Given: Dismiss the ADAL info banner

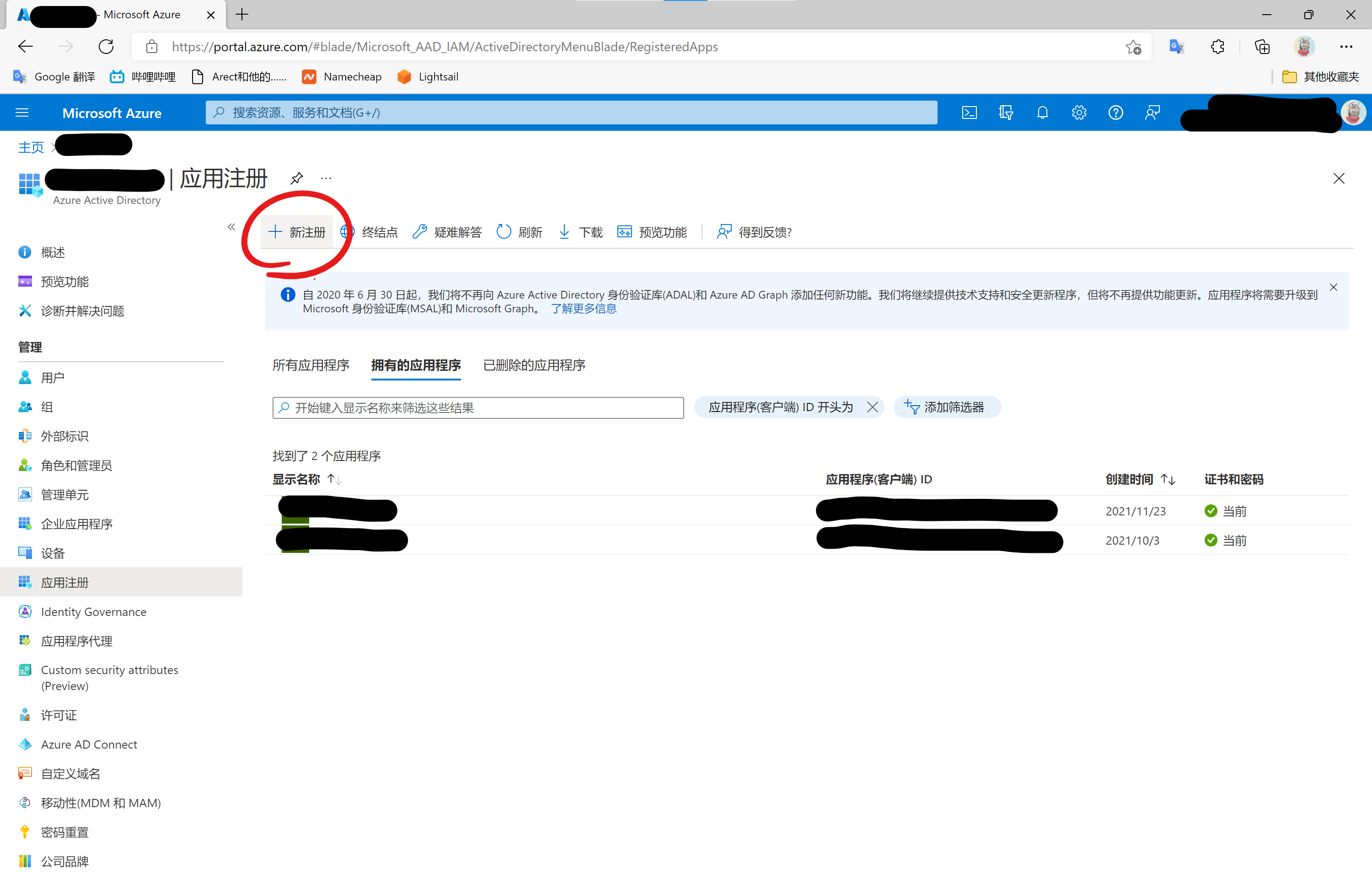Looking at the screenshot, I should click(1333, 287).
